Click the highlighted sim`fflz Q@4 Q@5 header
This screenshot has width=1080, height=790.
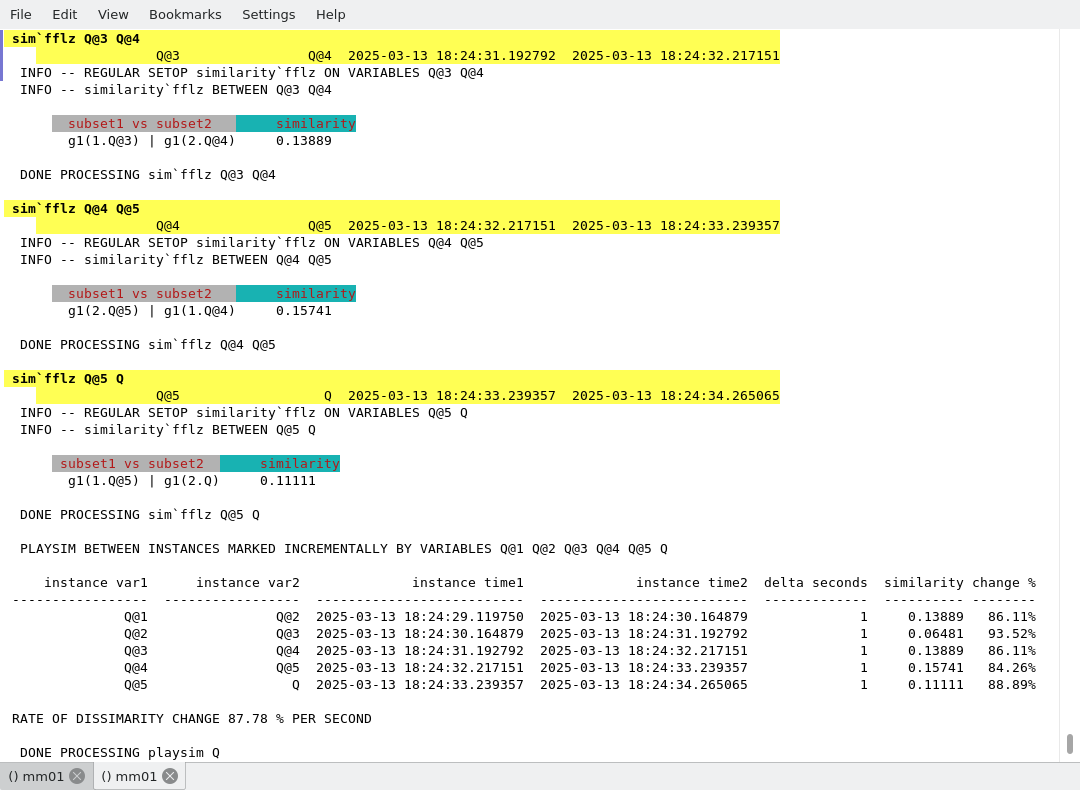point(76,209)
